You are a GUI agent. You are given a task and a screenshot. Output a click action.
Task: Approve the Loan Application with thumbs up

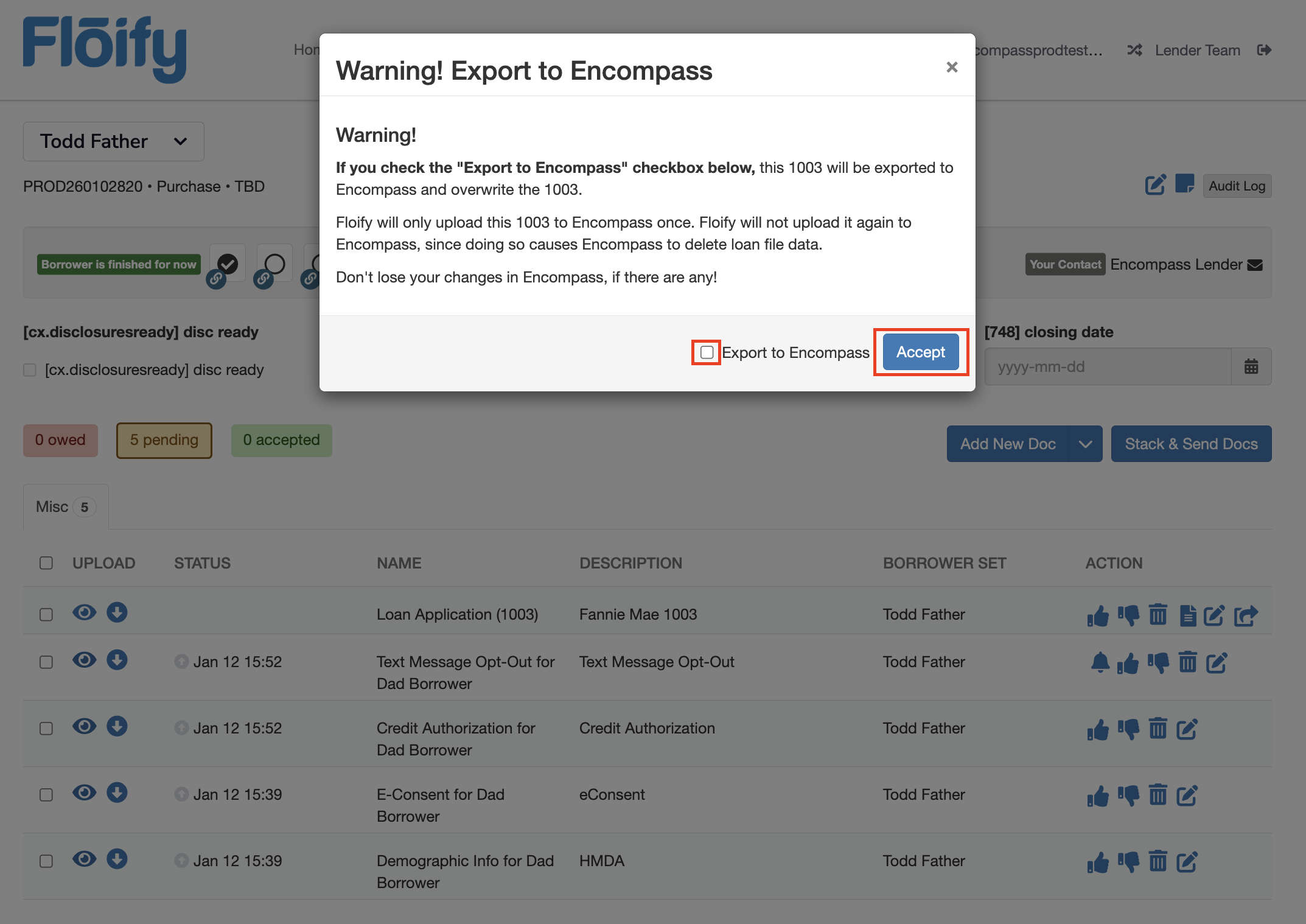(x=1097, y=615)
